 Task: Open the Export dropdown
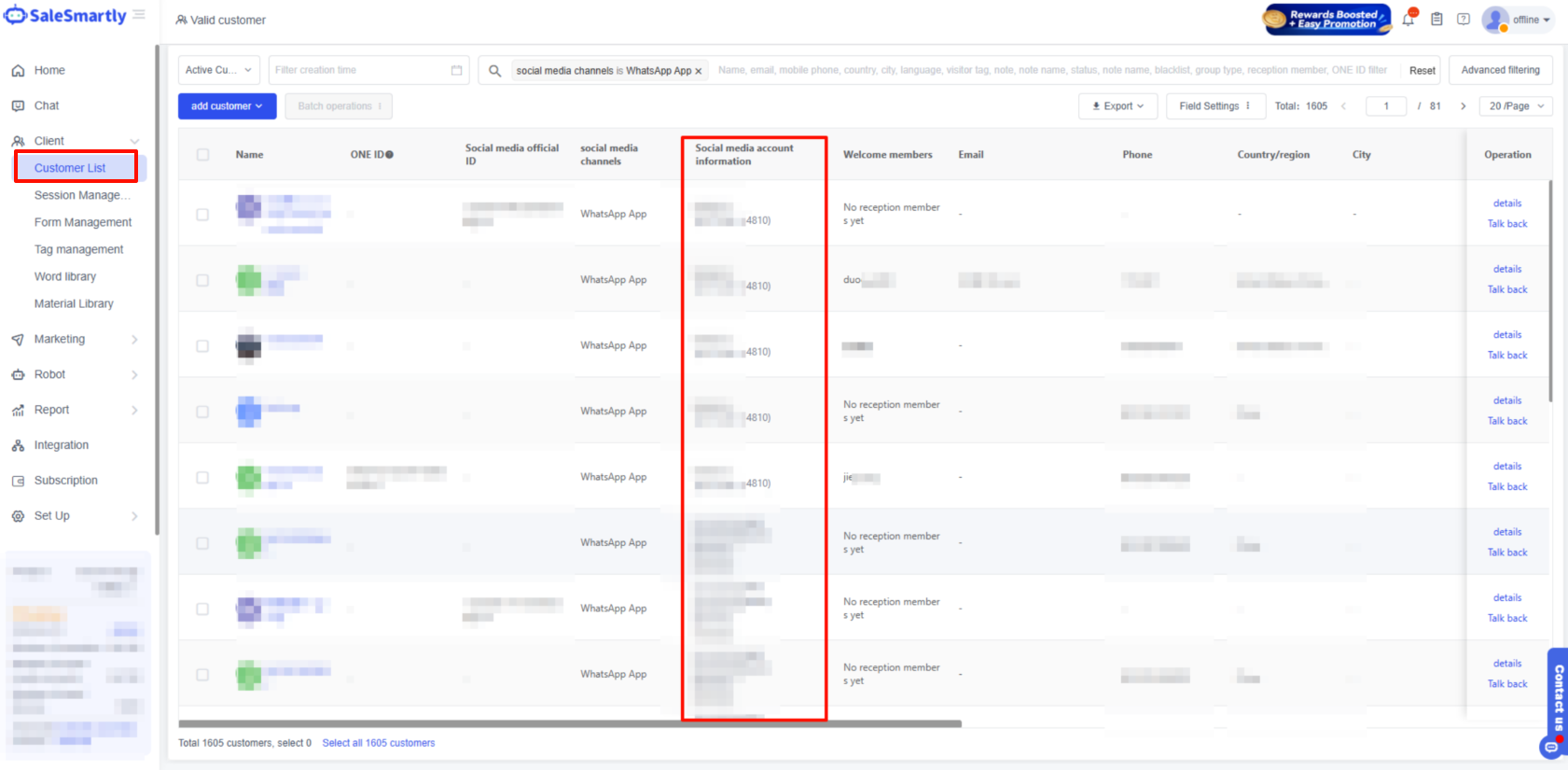[x=1117, y=106]
